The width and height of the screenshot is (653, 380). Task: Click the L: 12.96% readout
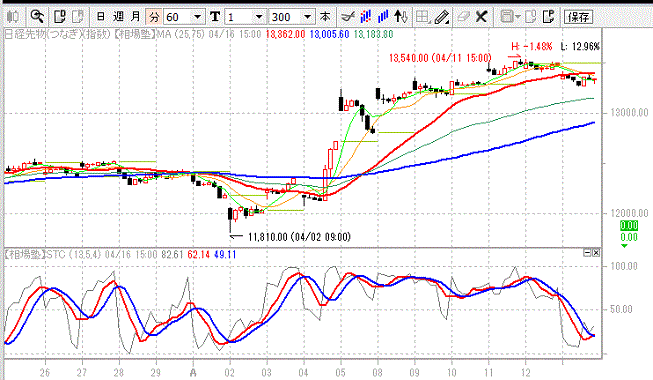(x=580, y=46)
